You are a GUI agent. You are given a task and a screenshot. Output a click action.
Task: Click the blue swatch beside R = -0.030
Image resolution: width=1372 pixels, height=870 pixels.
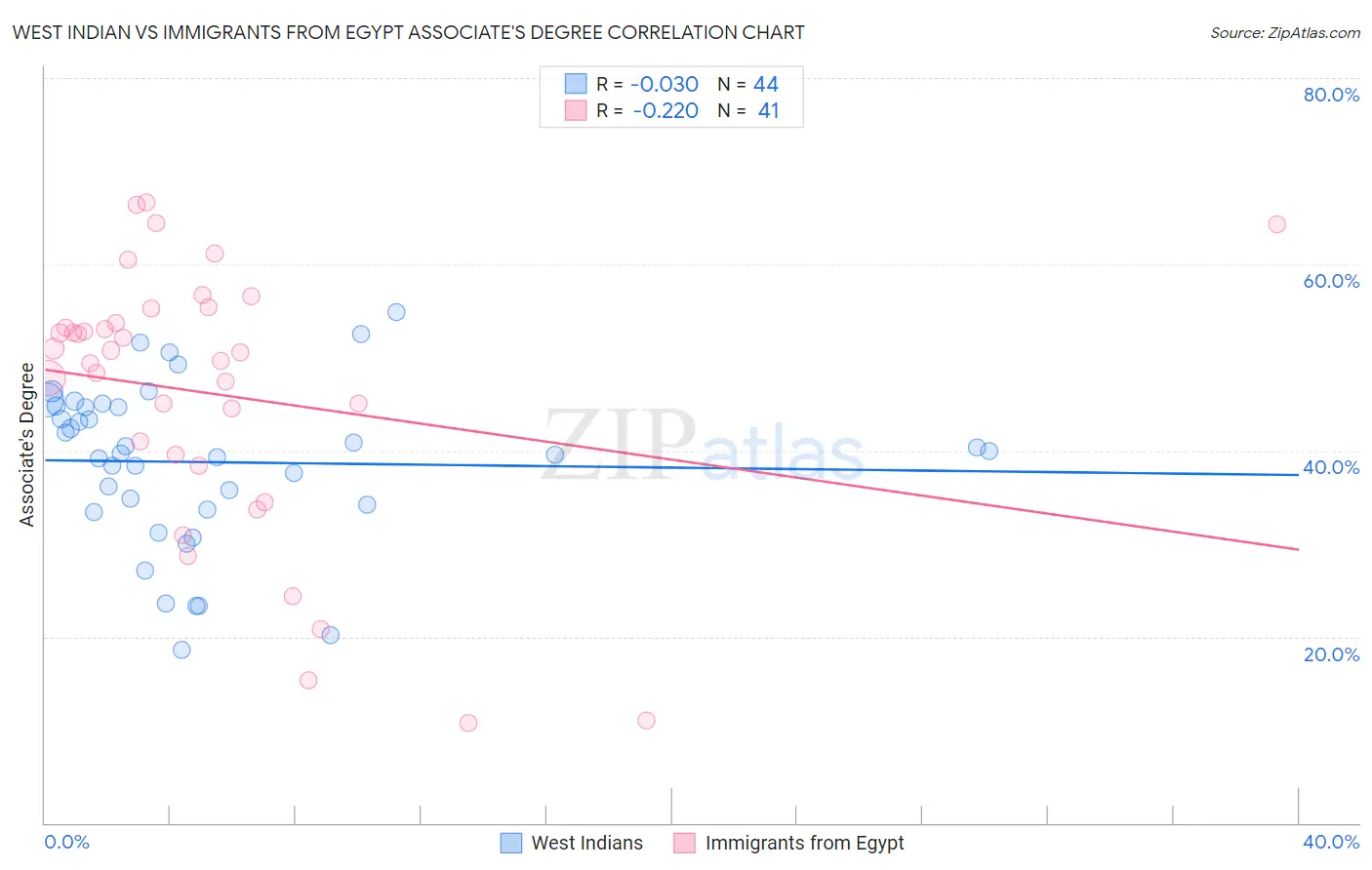576,84
